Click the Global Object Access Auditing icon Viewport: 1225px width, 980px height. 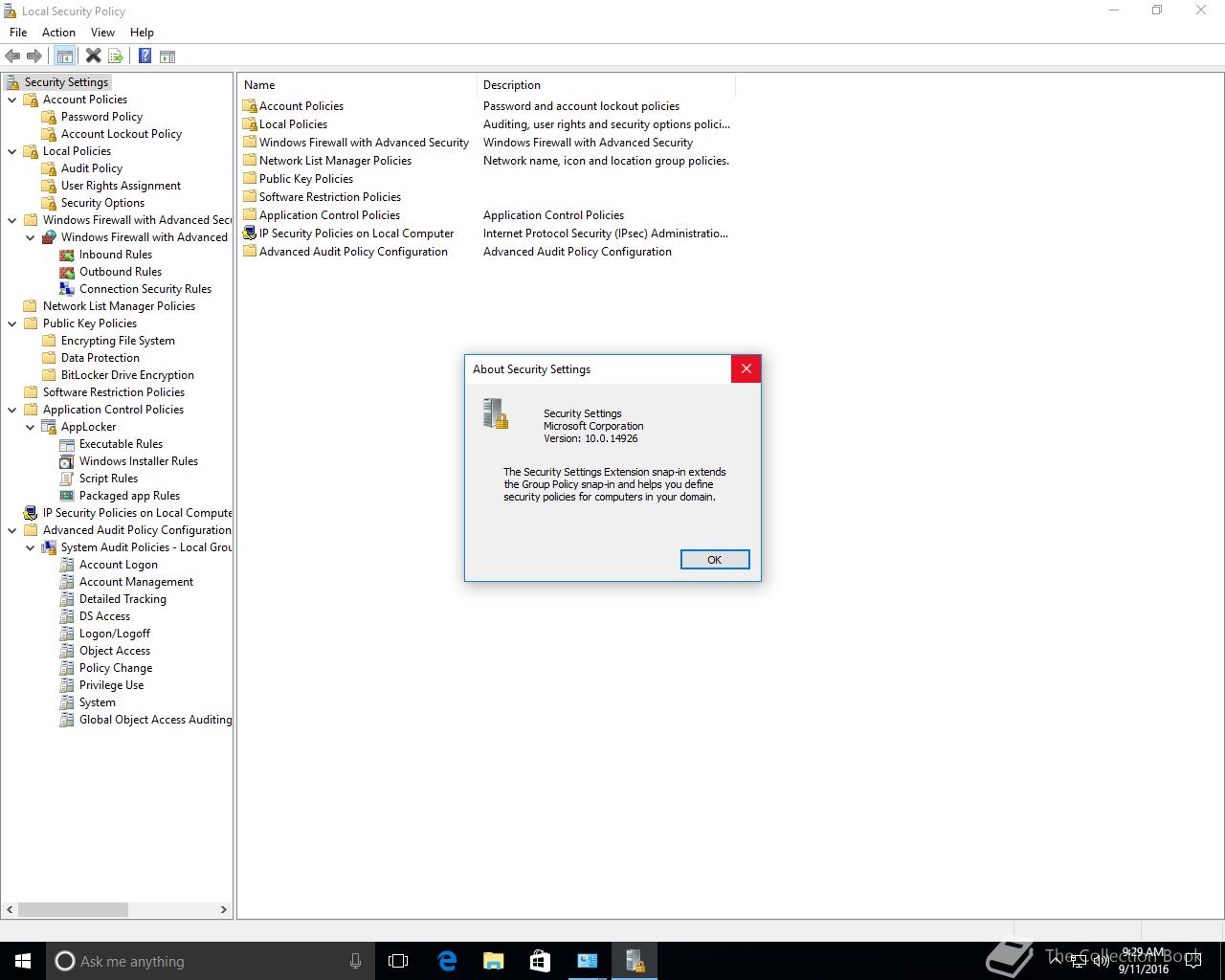pos(67,720)
